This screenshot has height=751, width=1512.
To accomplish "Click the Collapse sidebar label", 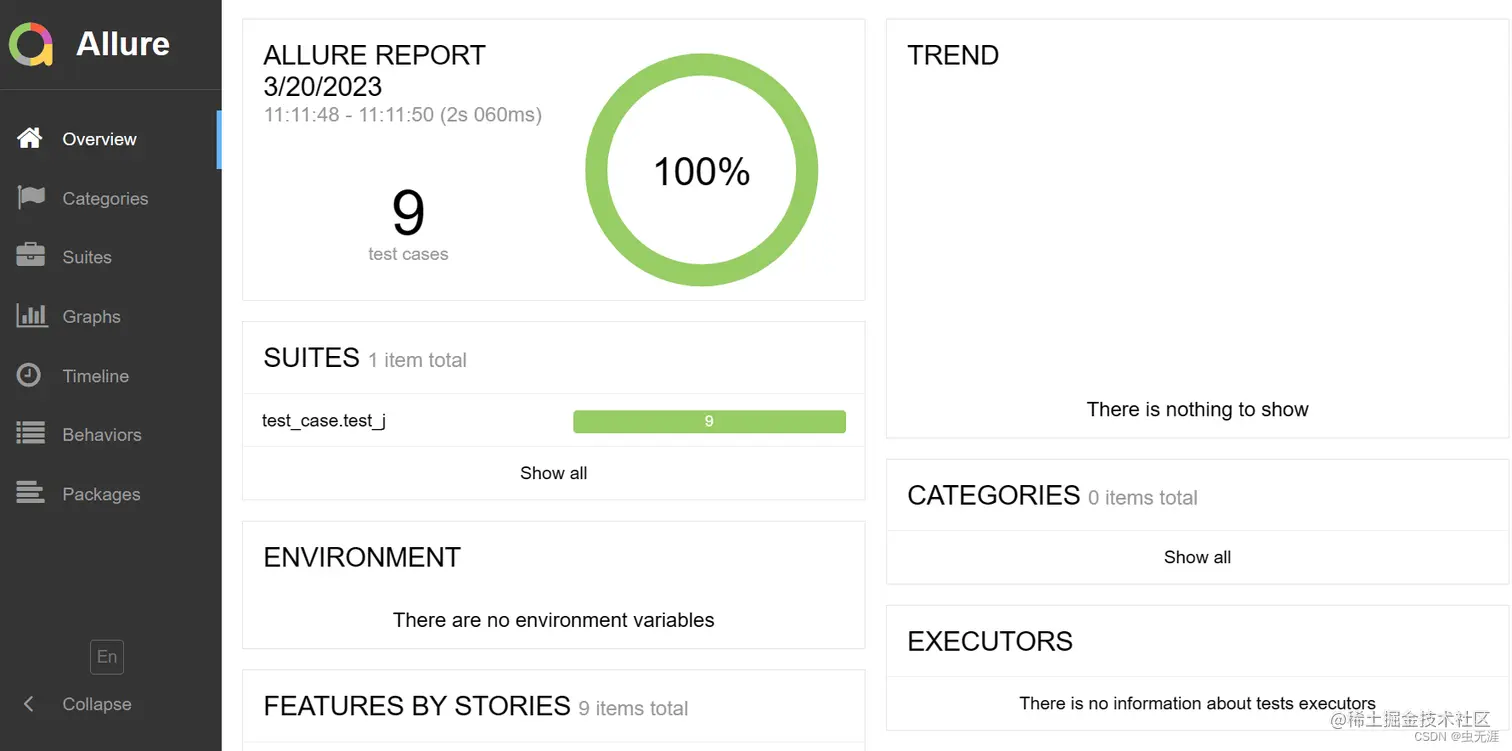I will [x=97, y=704].
